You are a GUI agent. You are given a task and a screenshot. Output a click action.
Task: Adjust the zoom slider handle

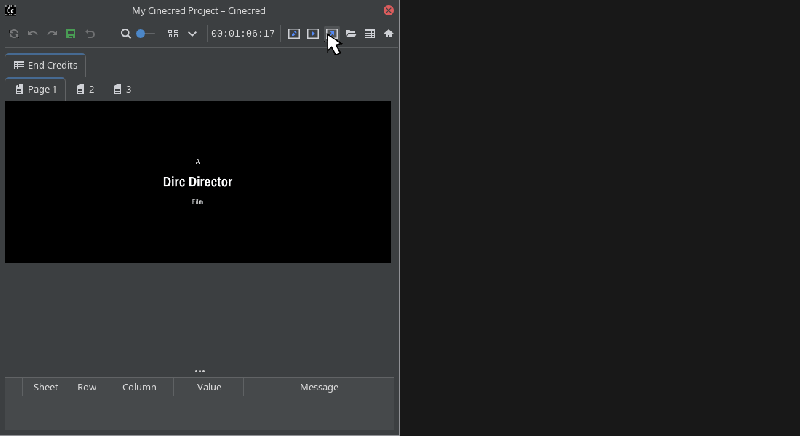click(x=141, y=34)
